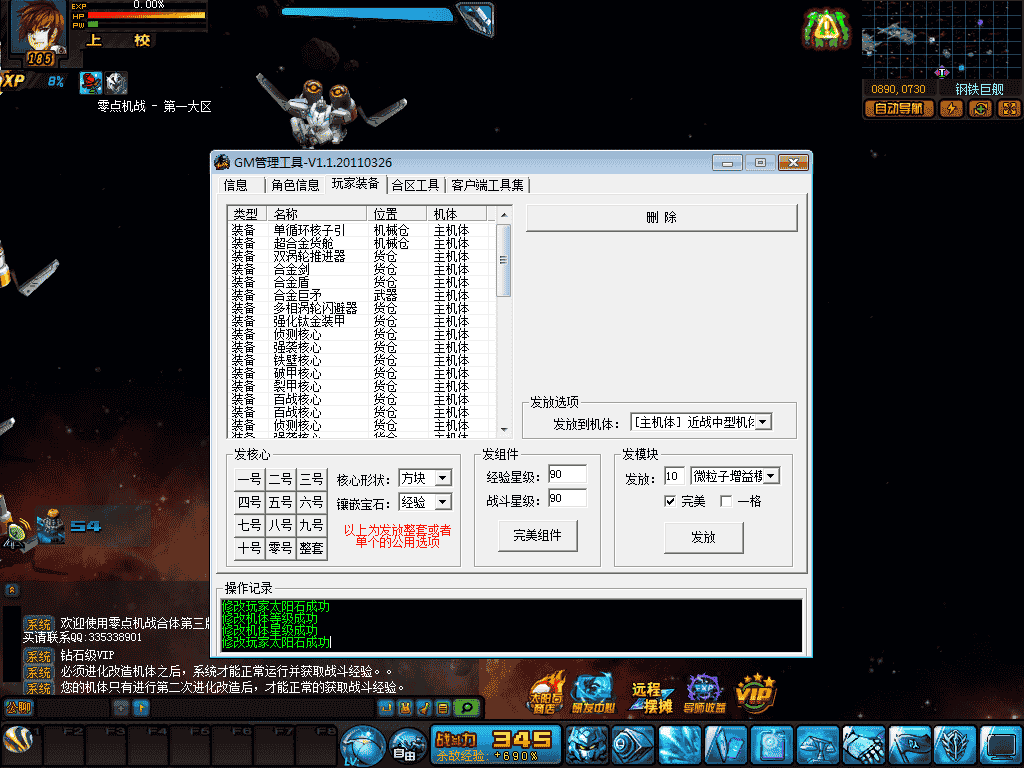
Task: Select the 强化钛金装甲 equipment row
Action: (x=360, y=321)
